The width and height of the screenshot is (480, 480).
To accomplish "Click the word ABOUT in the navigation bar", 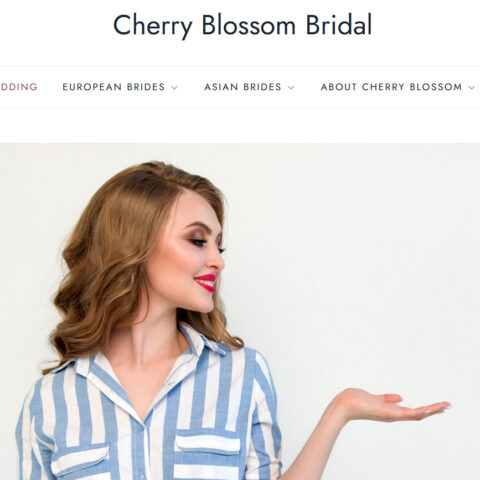I will [x=339, y=87].
